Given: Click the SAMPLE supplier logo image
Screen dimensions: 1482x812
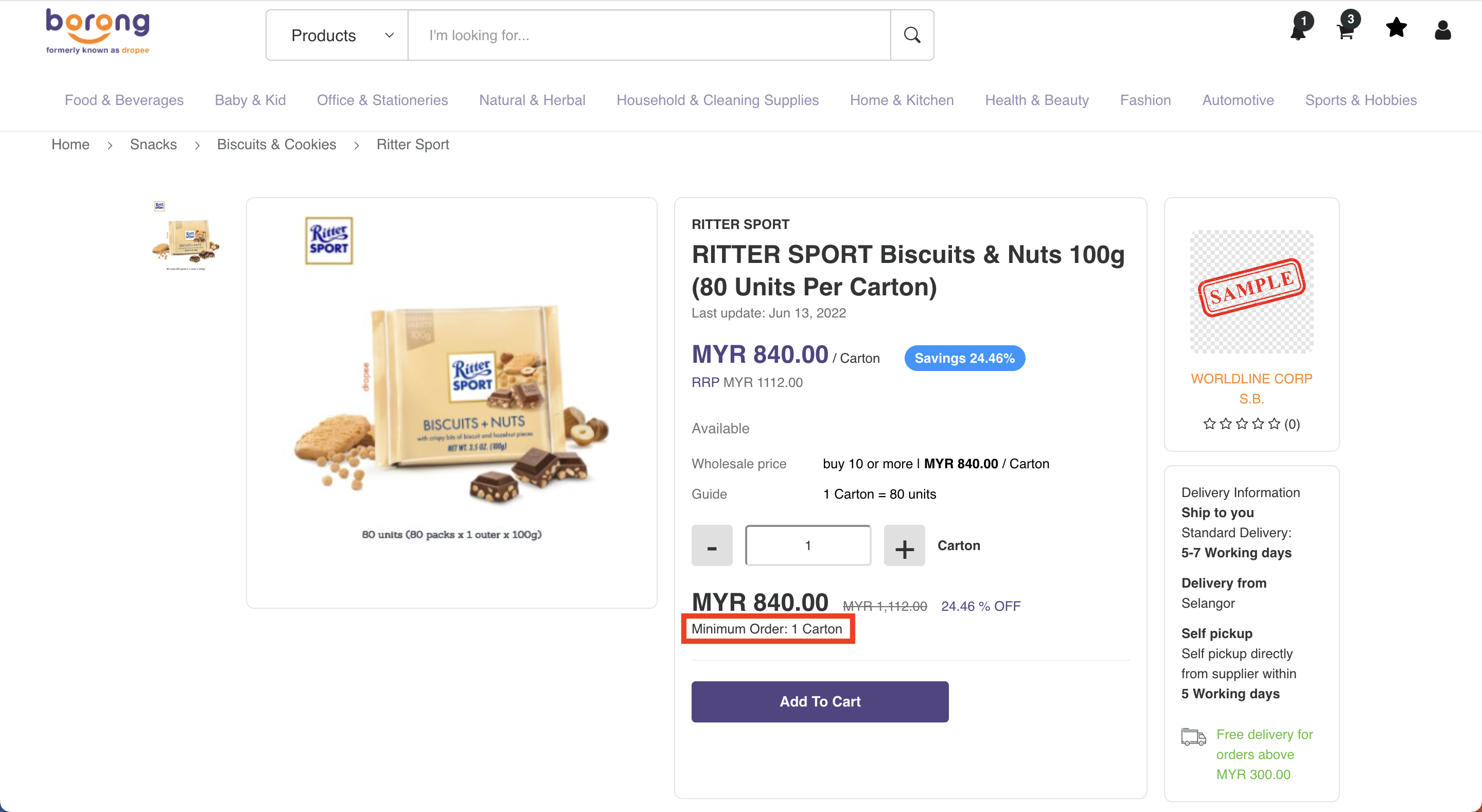Looking at the screenshot, I should [x=1251, y=291].
